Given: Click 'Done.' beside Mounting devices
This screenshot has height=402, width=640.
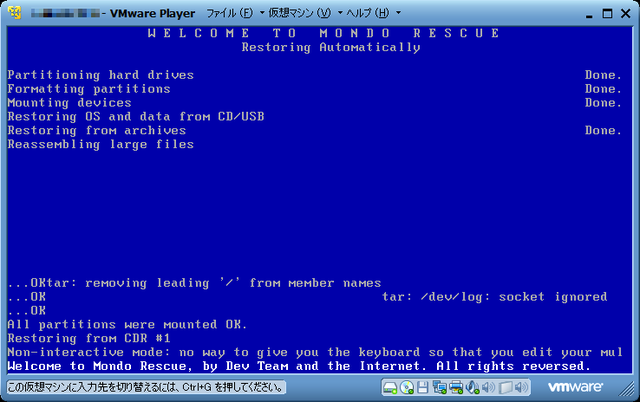Looking at the screenshot, I should click(603, 103).
